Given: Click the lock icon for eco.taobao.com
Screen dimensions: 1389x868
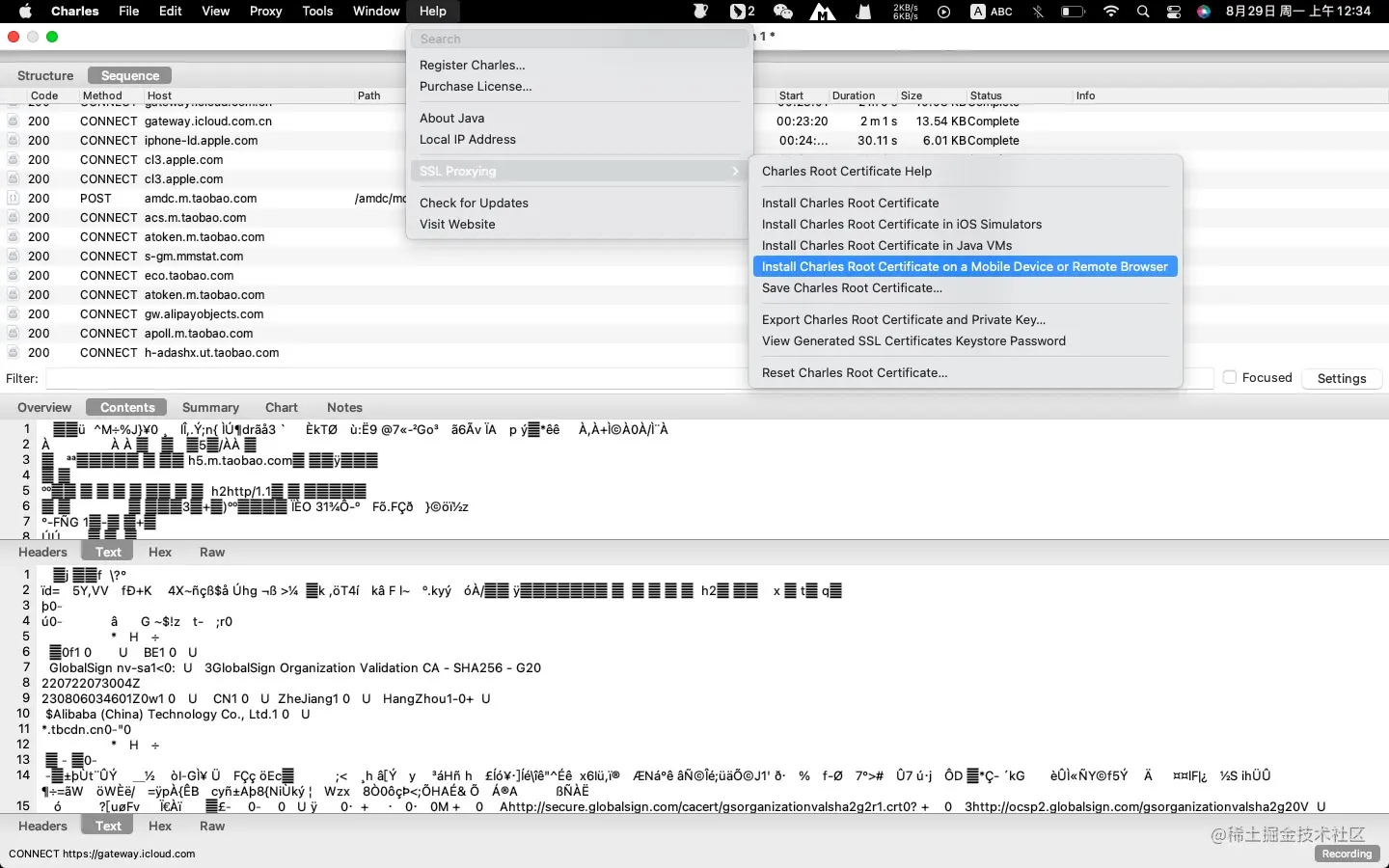Looking at the screenshot, I should click(x=14, y=276).
